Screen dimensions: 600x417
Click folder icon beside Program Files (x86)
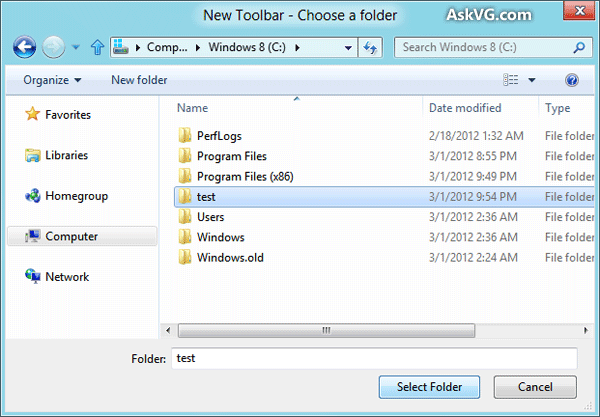click(x=185, y=176)
